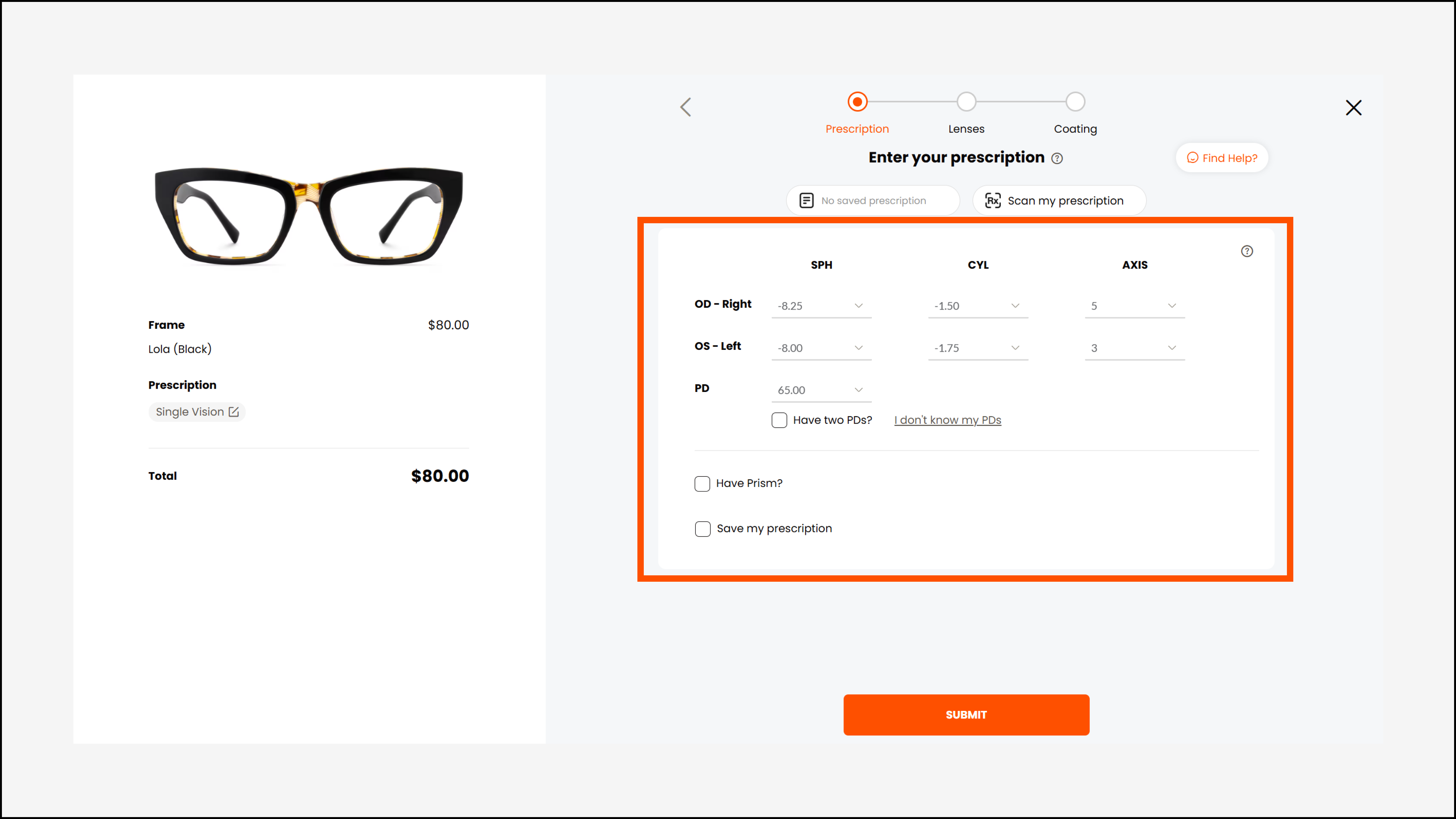Go to the Lenses step
The height and width of the screenshot is (819, 1456).
pyautogui.click(x=966, y=102)
